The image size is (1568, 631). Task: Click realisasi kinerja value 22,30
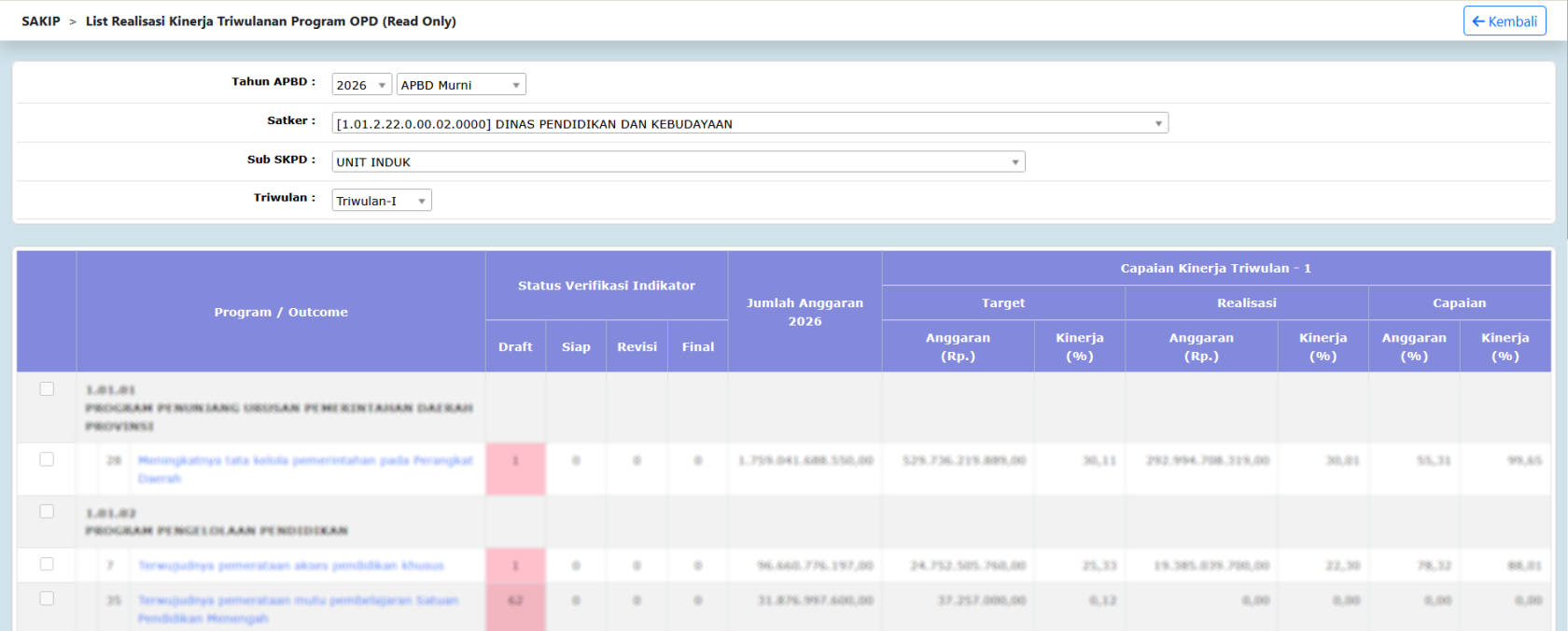[1342, 566]
